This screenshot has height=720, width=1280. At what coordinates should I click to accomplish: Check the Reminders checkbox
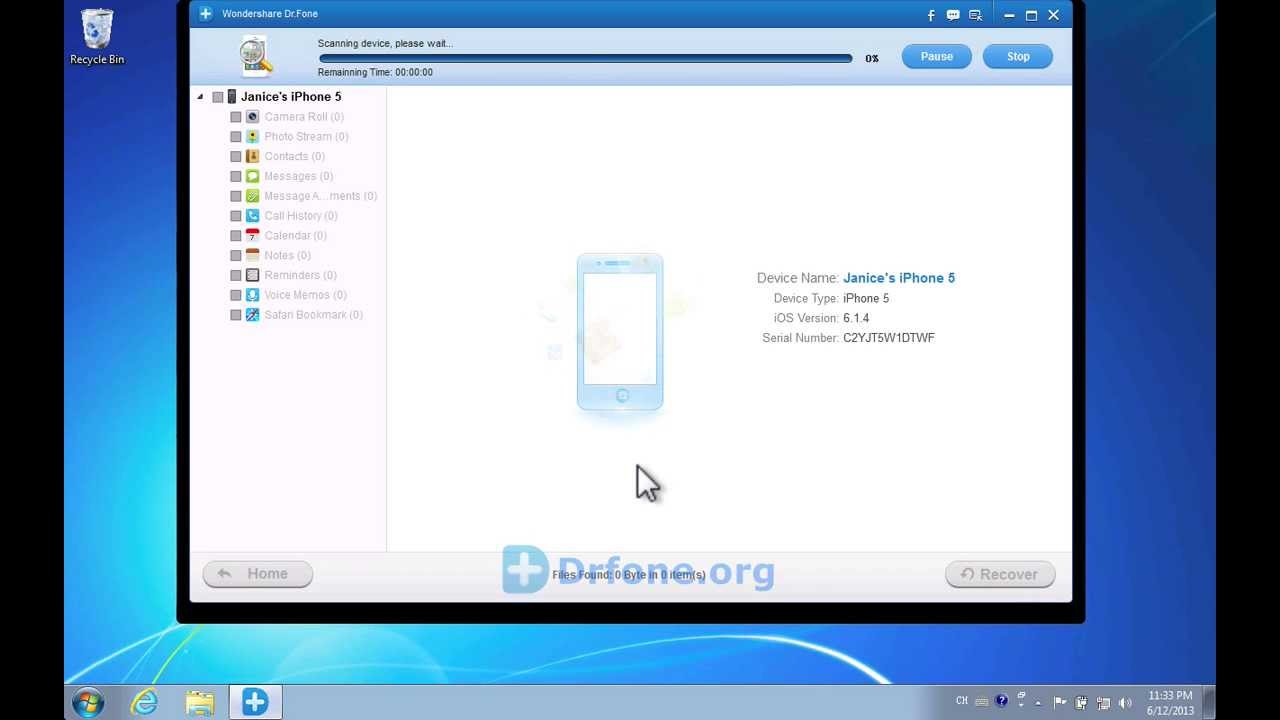tap(236, 275)
